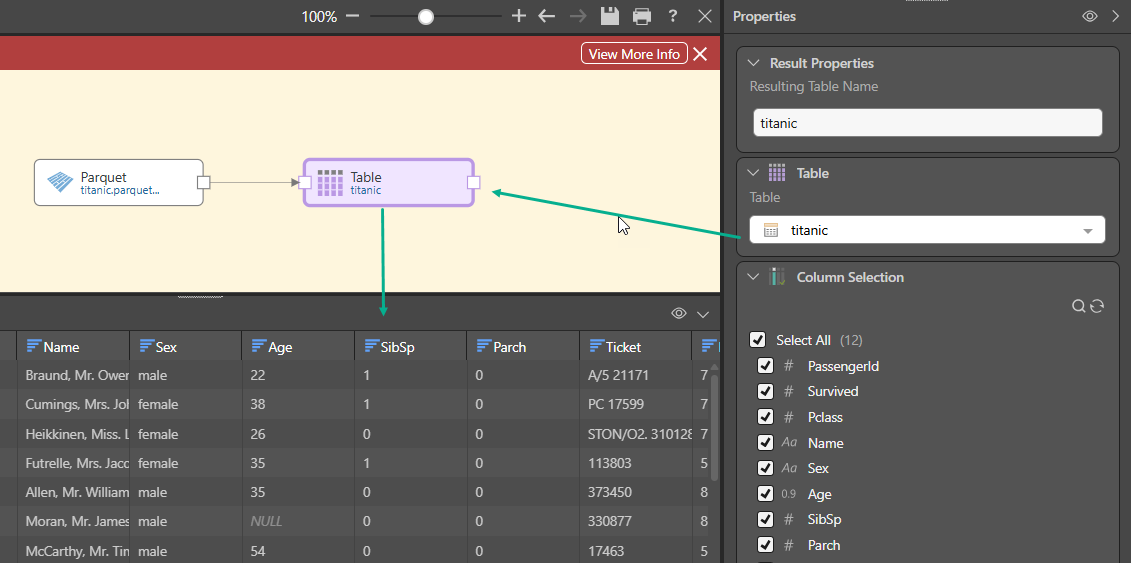The image size is (1131, 563).
Task: Uncheck the Name column checkbox
Action: click(765, 443)
